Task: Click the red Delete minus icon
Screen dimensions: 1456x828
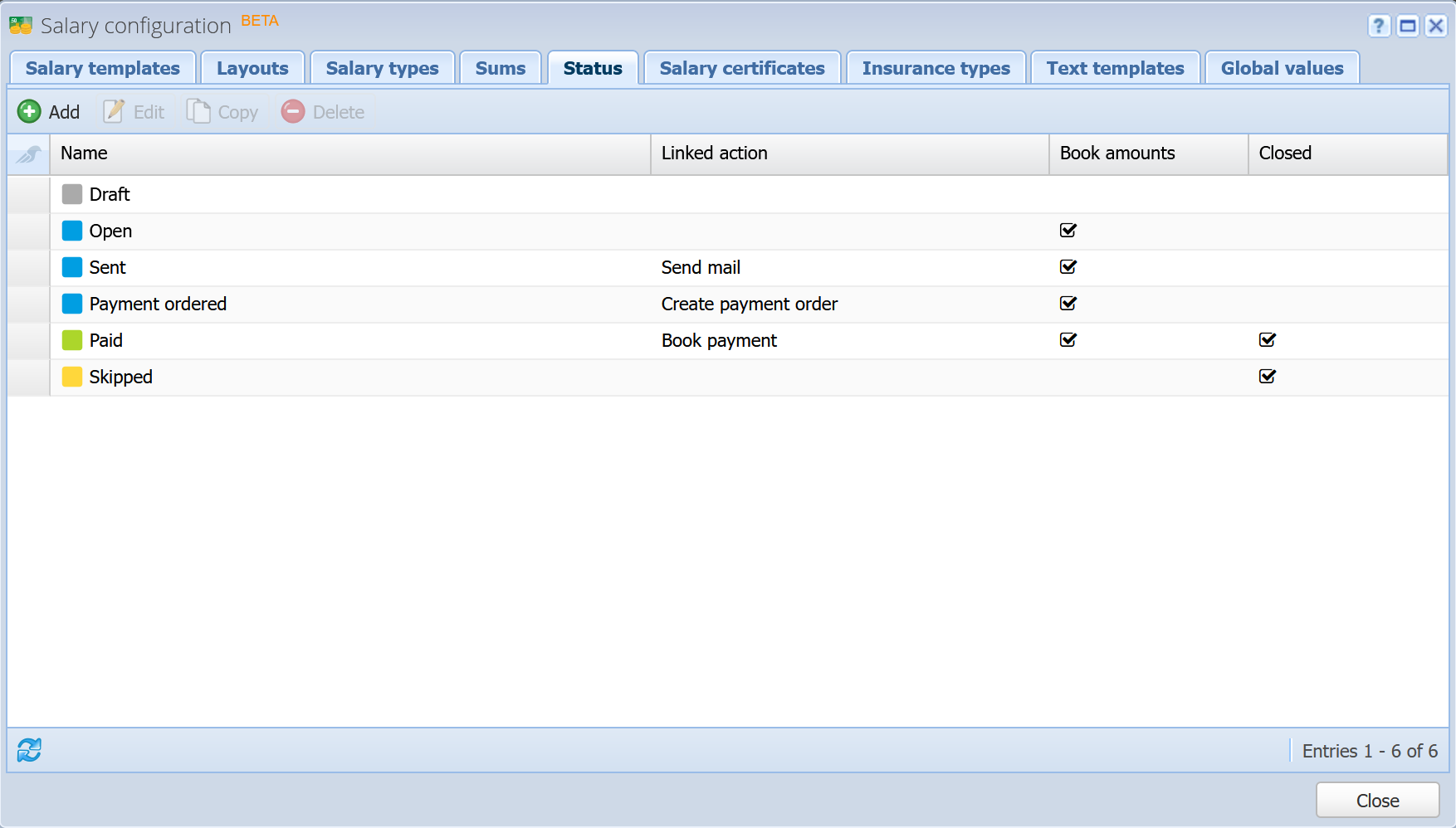Action: 293,111
